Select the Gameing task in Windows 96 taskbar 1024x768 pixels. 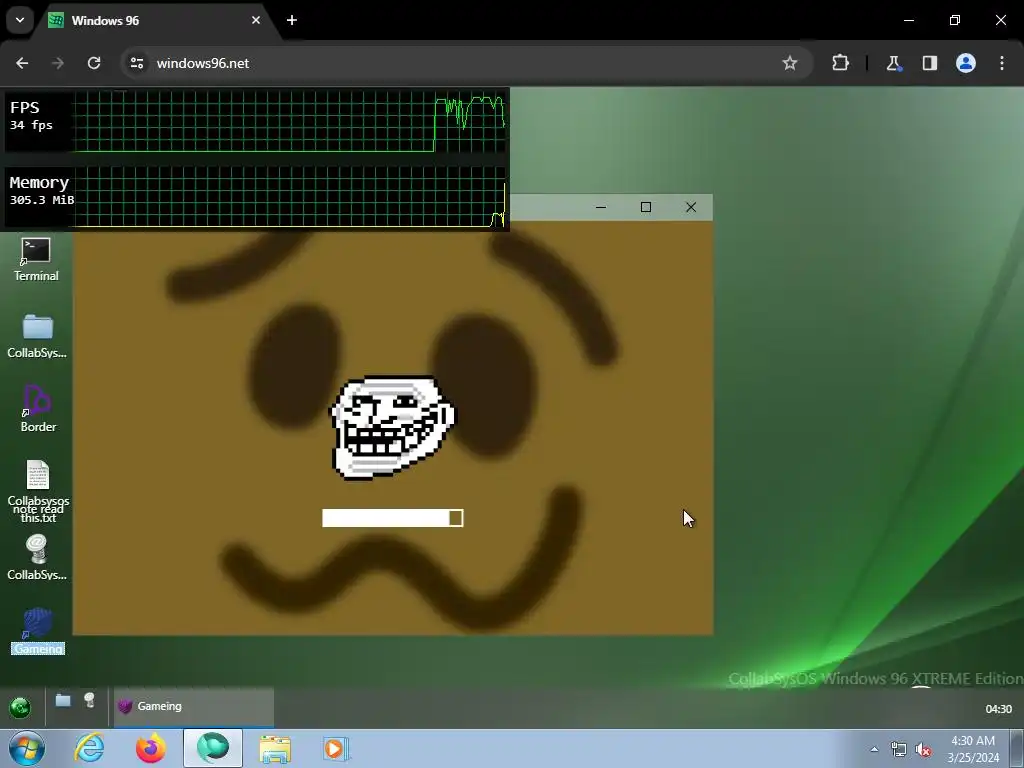tap(194, 707)
